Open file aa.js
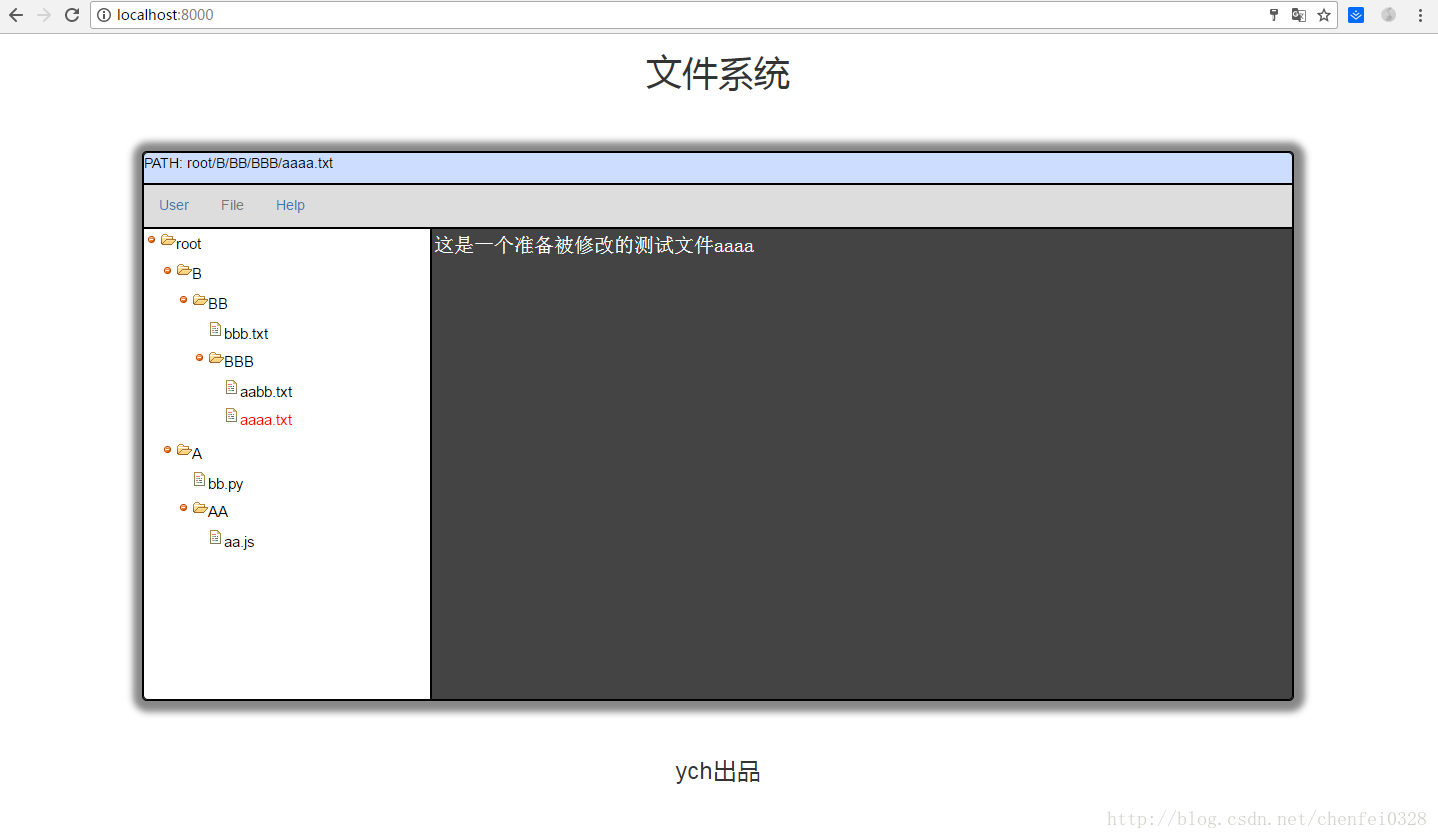1438x839 pixels. 239,542
